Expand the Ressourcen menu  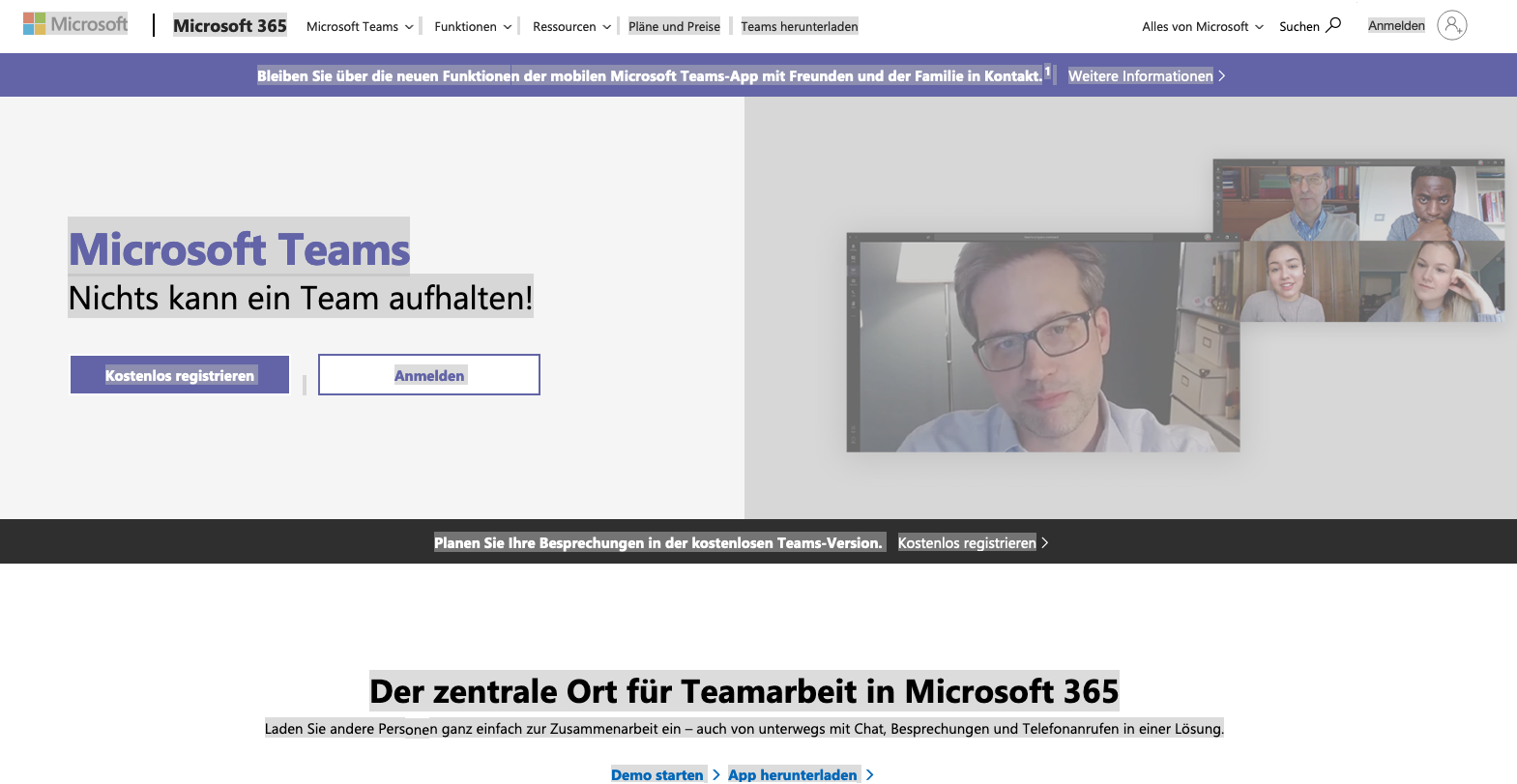tap(571, 27)
